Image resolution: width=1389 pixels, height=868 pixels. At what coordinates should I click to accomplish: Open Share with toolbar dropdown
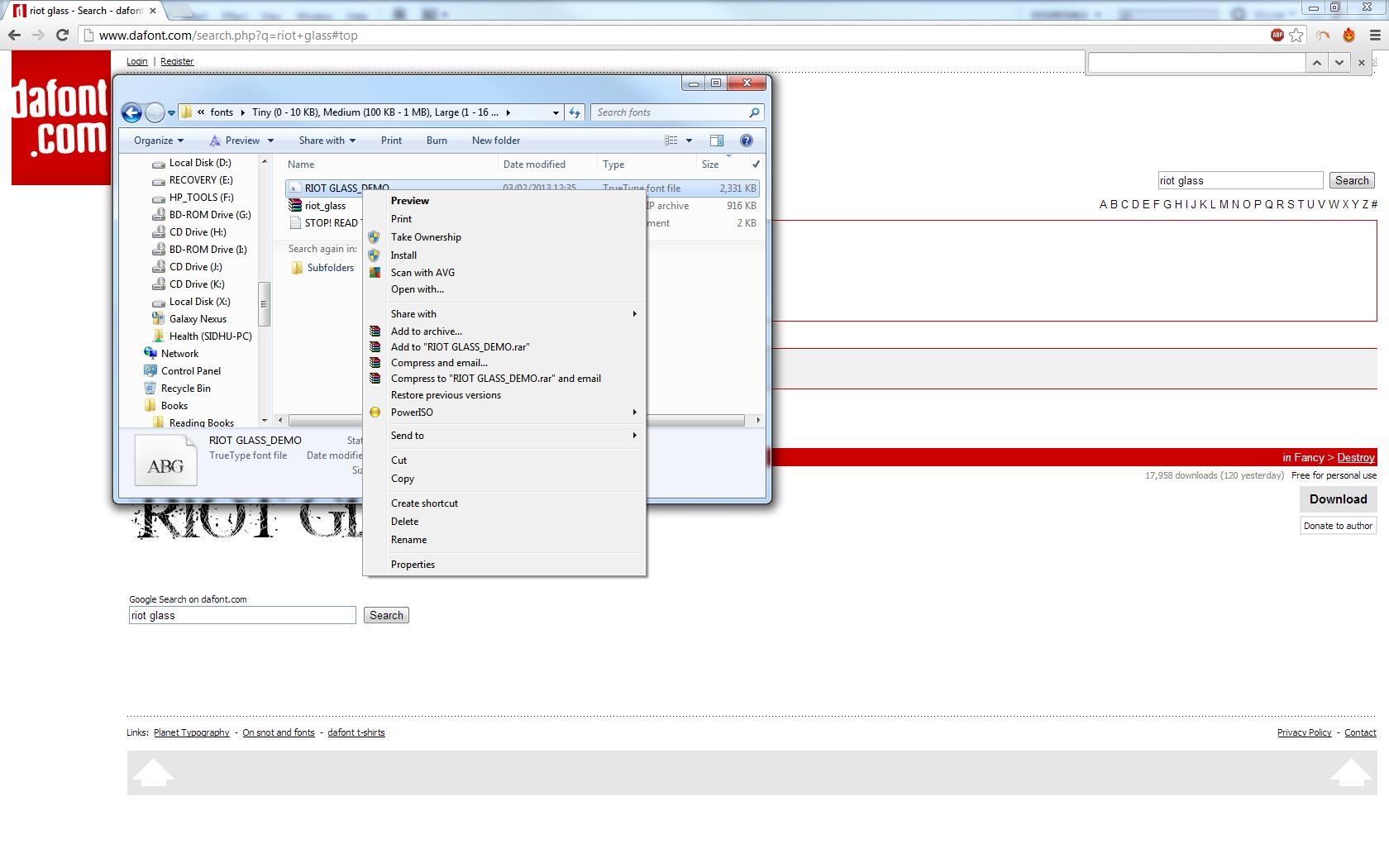327,141
